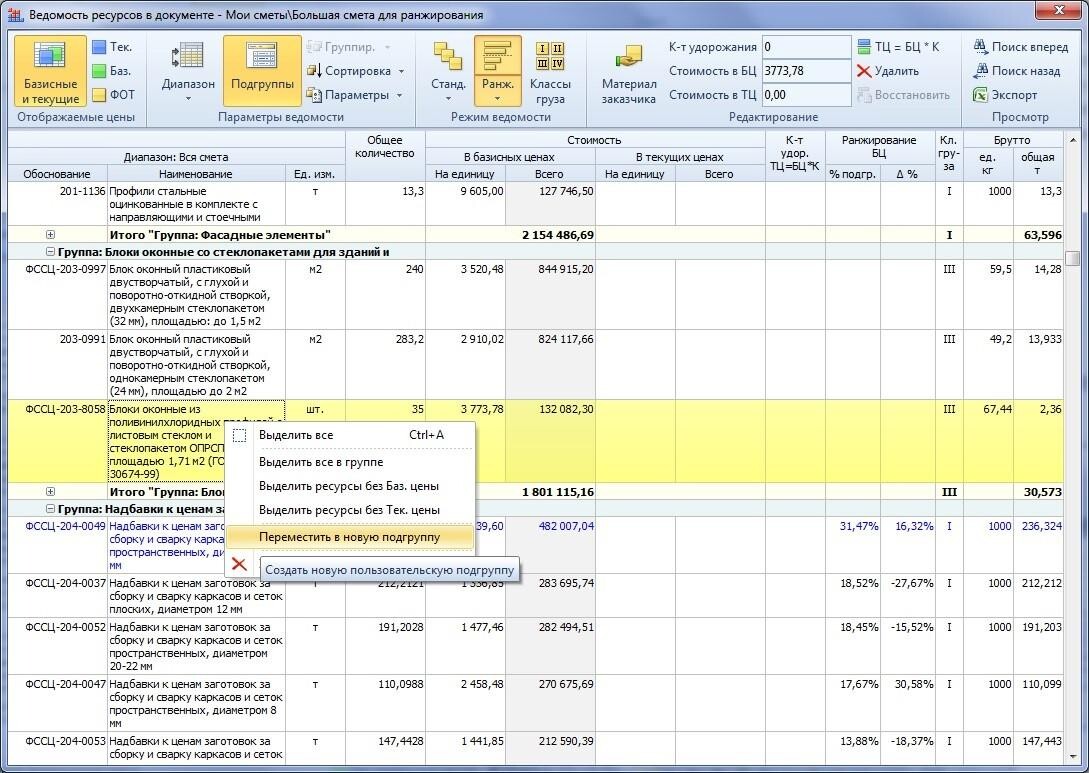Run Поиск назад search
The width and height of the screenshot is (1089, 773).
1017,71
